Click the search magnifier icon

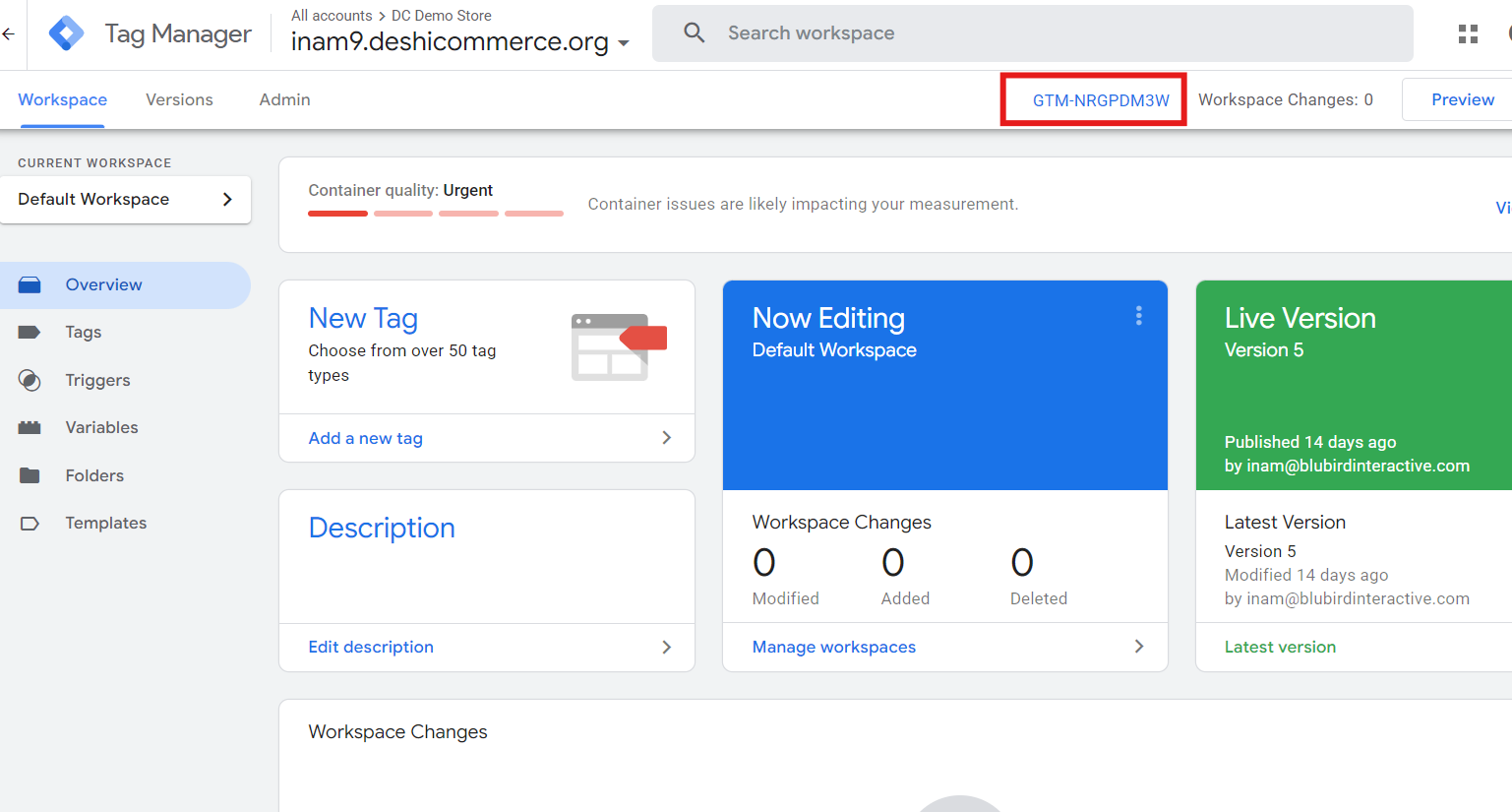click(695, 32)
